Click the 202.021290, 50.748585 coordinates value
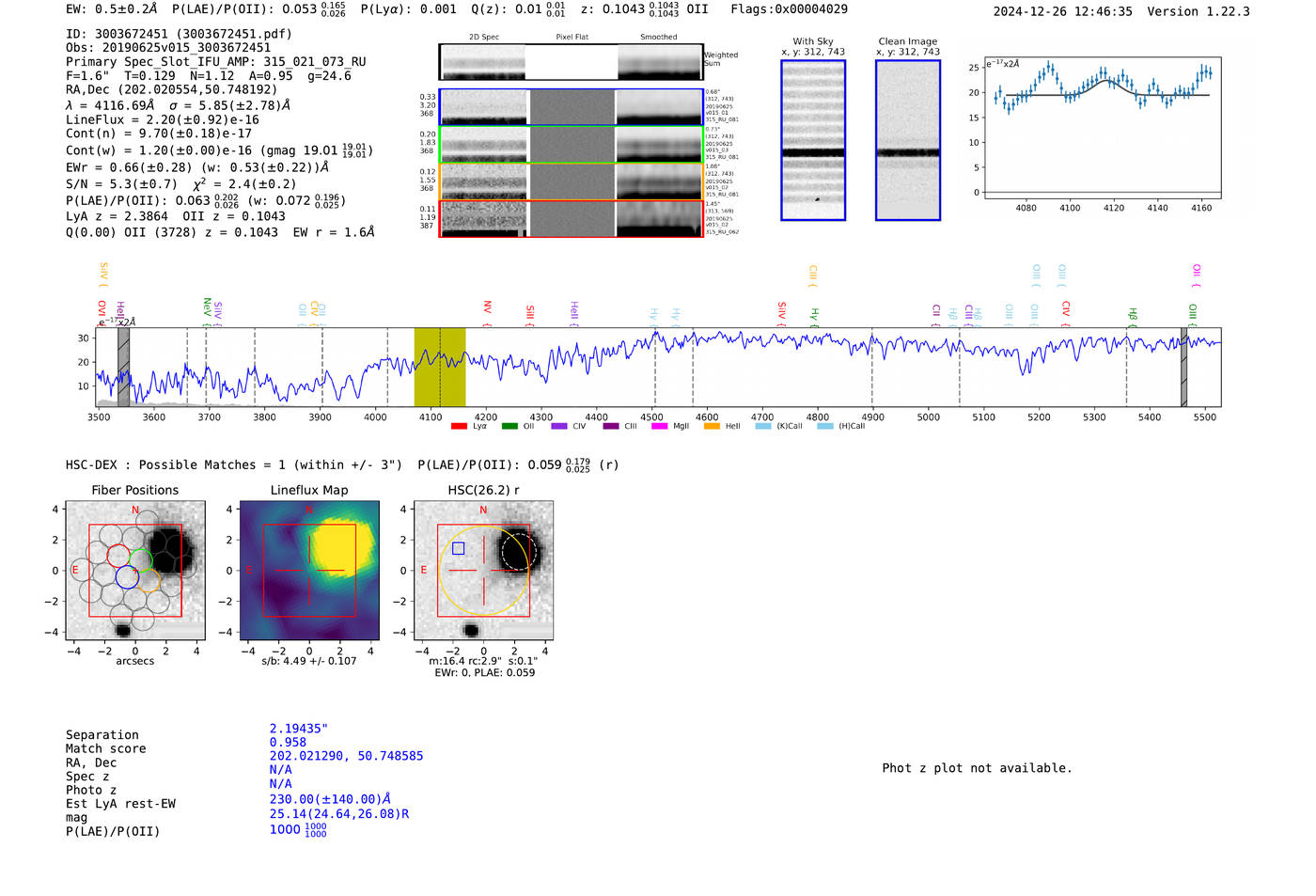 click(x=346, y=756)
